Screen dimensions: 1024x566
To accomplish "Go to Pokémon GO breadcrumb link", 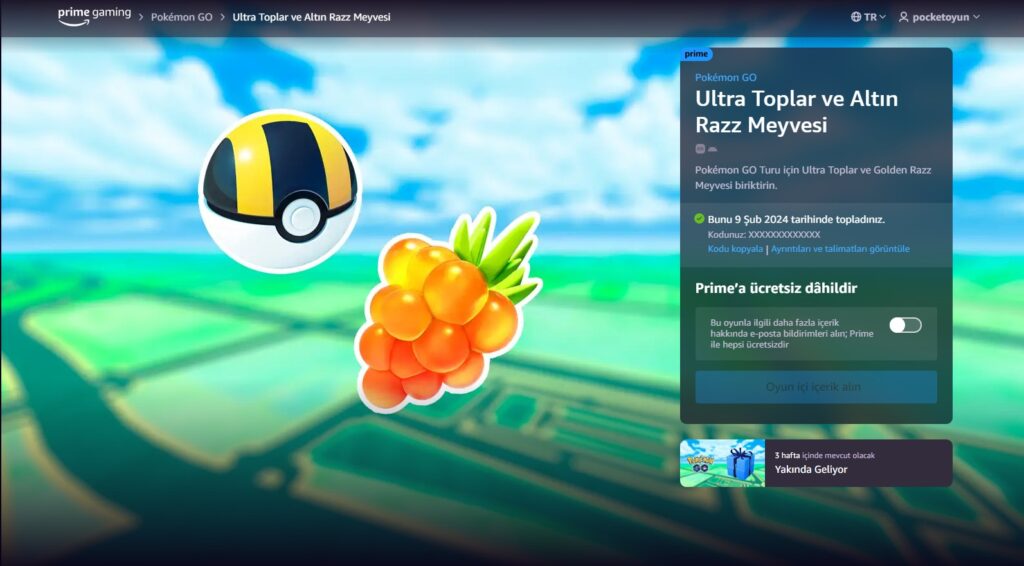I will pos(182,18).
